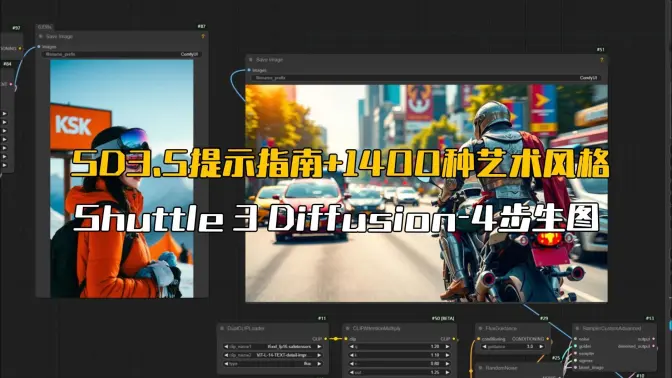Screen dimensions: 672x378
Task: Collapse the RandomNoise node dot
Action: [480, 368]
